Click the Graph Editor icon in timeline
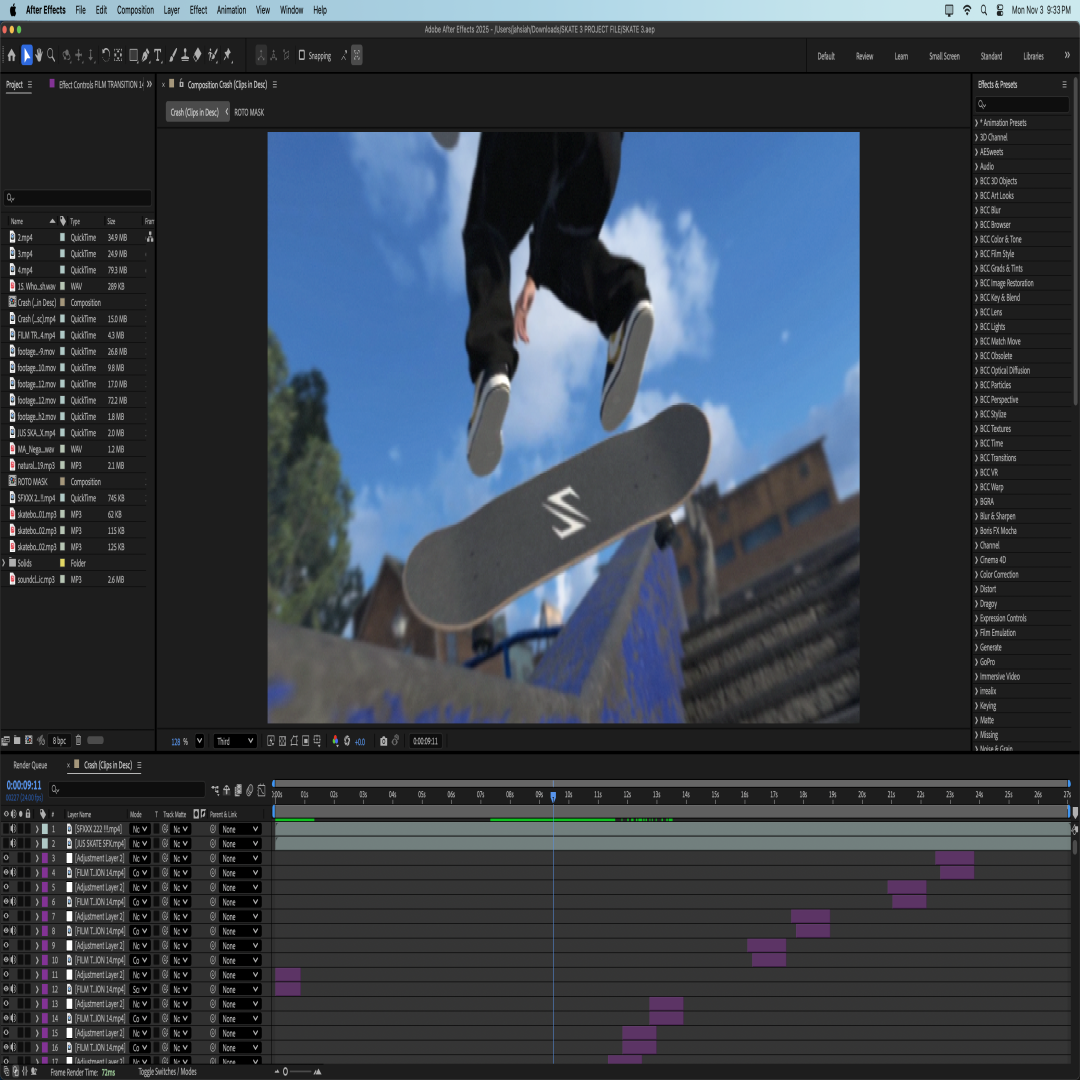 [x=261, y=791]
